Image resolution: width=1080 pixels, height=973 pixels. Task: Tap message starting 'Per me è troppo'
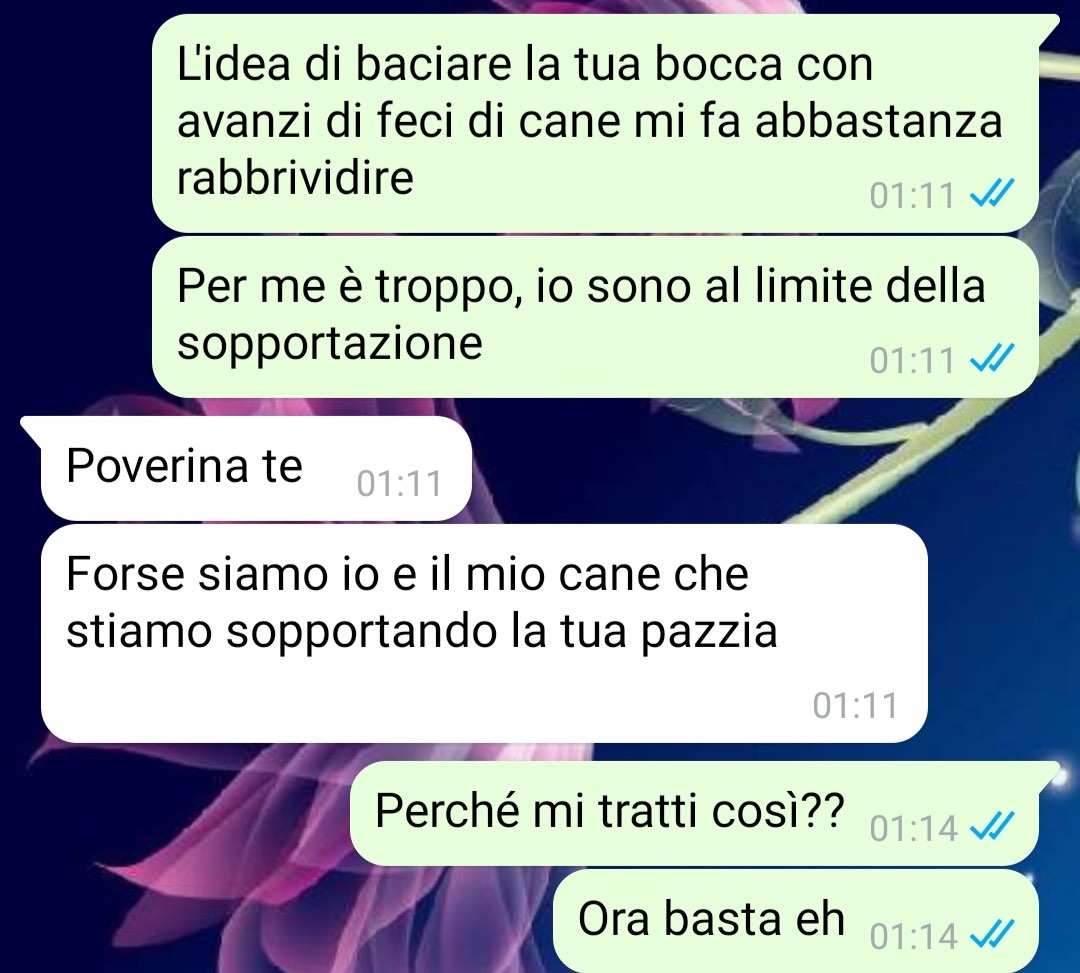[594, 317]
